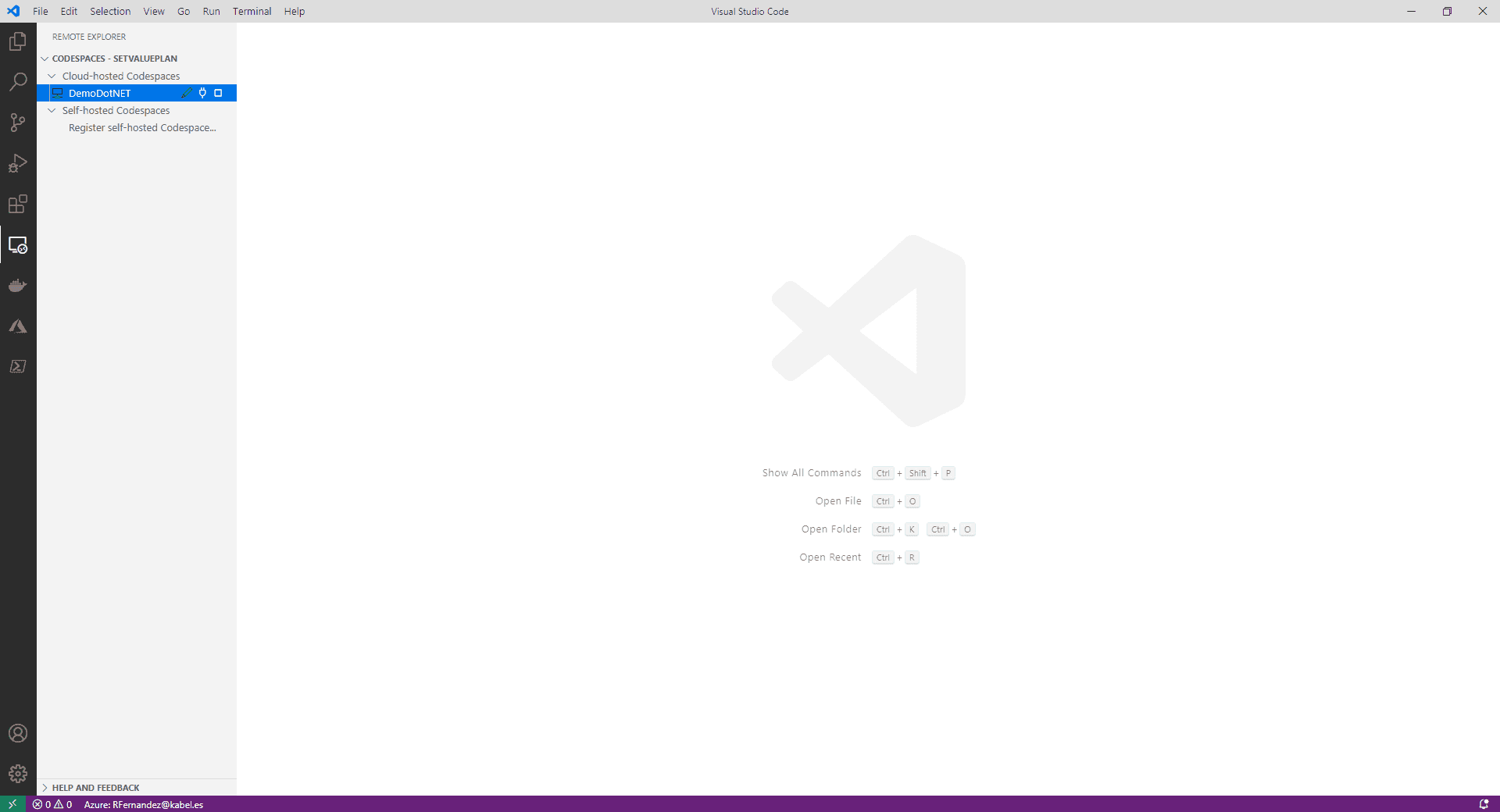
Task: Click the Open File label
Action: [x=838, y=501]
